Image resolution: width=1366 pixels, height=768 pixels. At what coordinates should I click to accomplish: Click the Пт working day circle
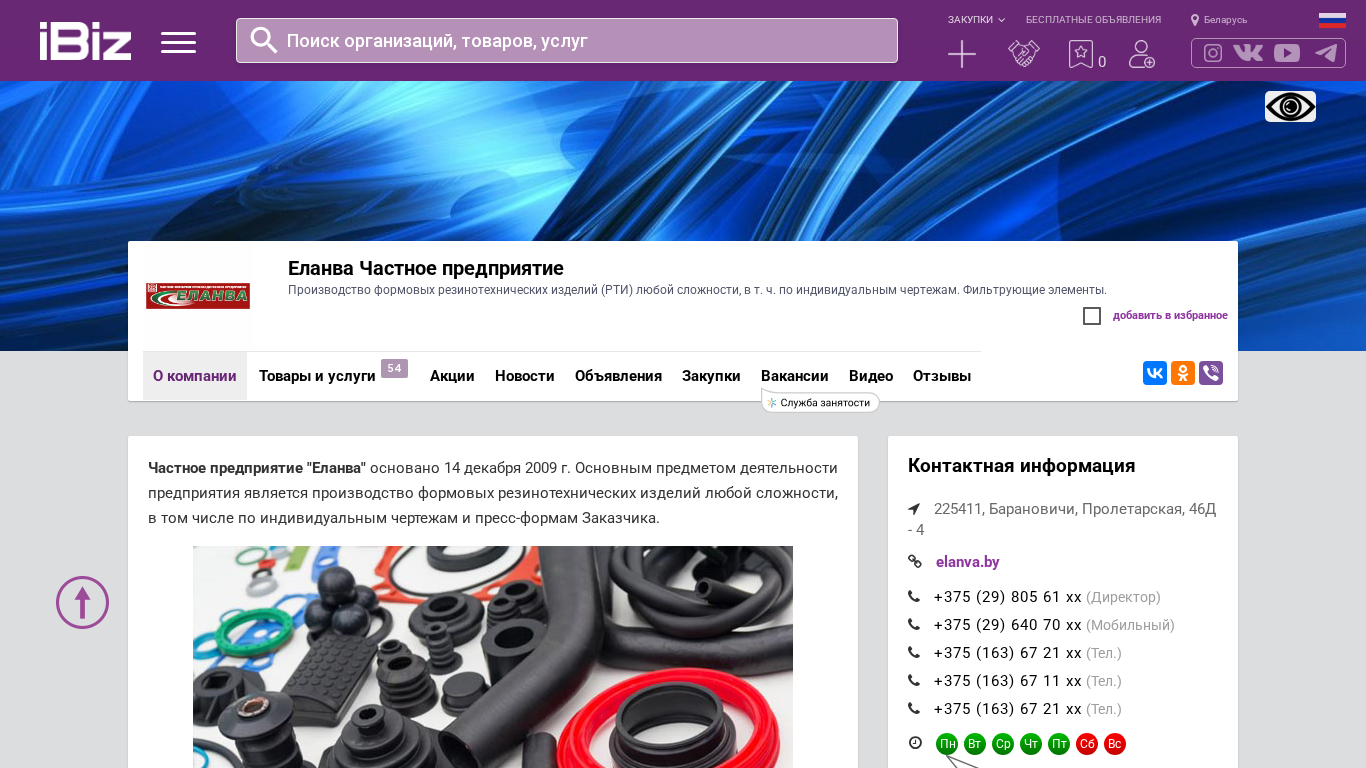click(1059, 744)
